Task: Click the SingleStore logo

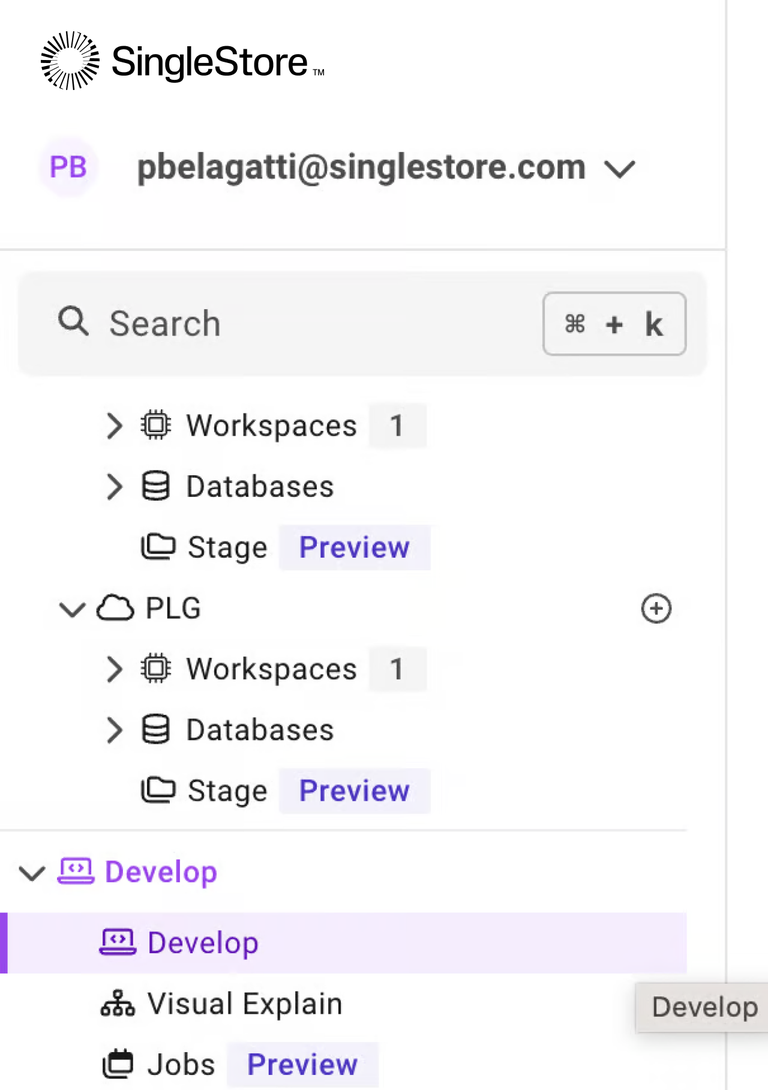Action: 182,61
